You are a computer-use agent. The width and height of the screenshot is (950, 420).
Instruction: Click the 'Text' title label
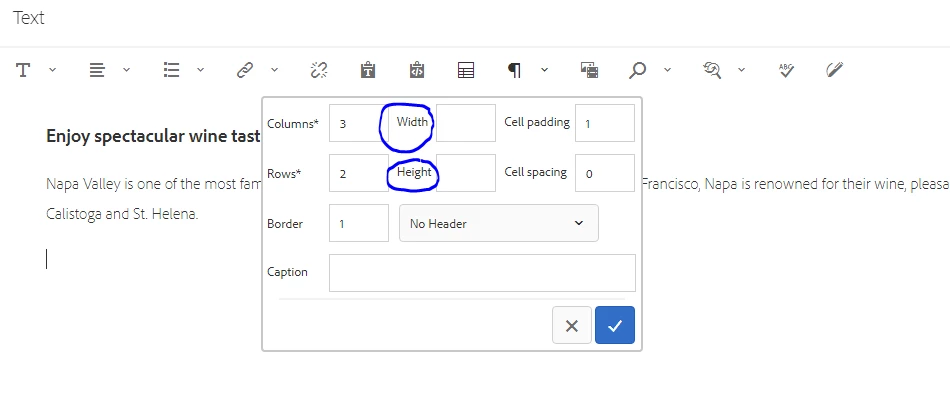click(x=28, y=18)
